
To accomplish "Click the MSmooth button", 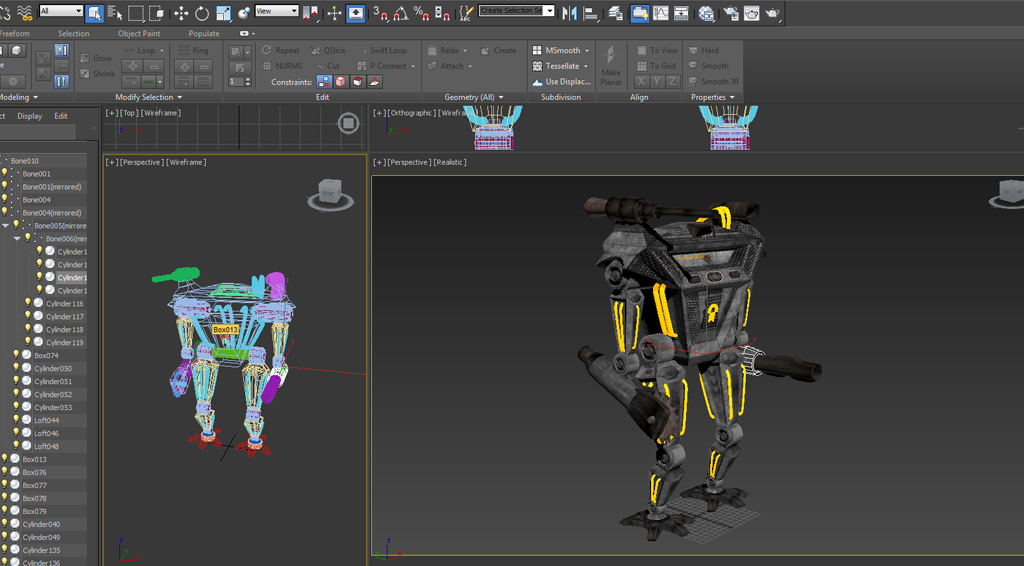I will click(x=564, y=50).
